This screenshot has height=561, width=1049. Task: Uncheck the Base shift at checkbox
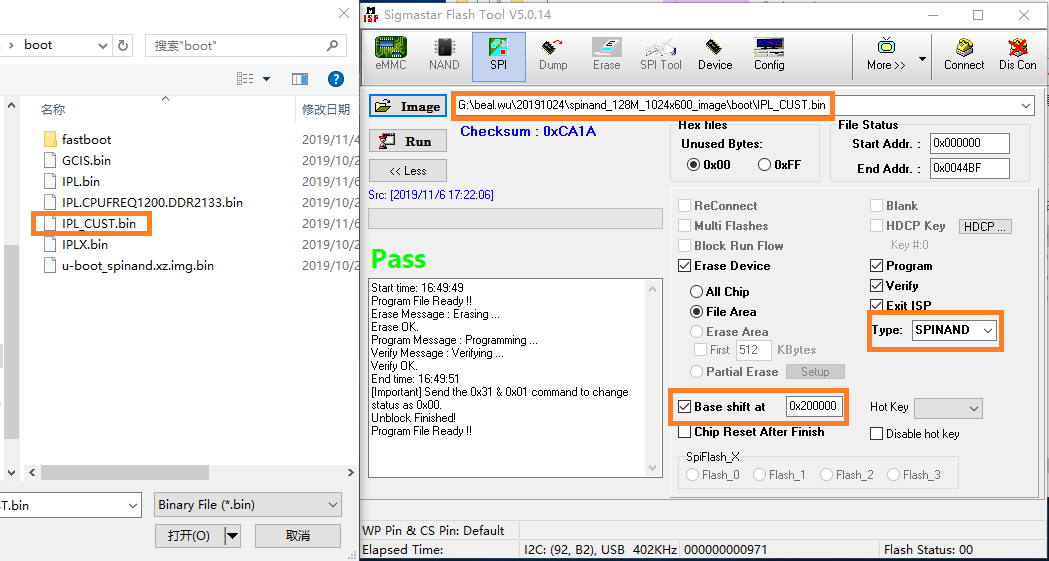coord(685,407)
